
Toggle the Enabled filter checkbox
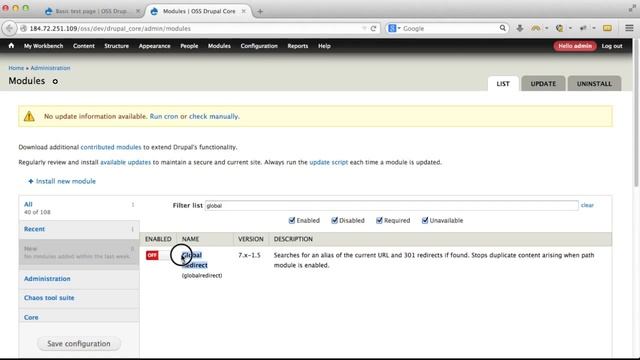pos(292,220)
